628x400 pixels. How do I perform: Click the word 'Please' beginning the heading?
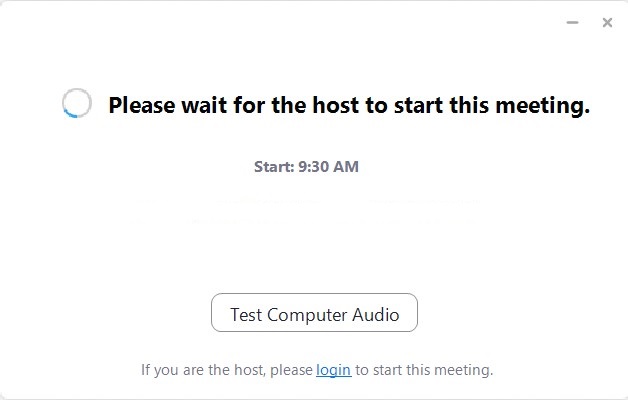pyautogui.click(x=142, y=106)
